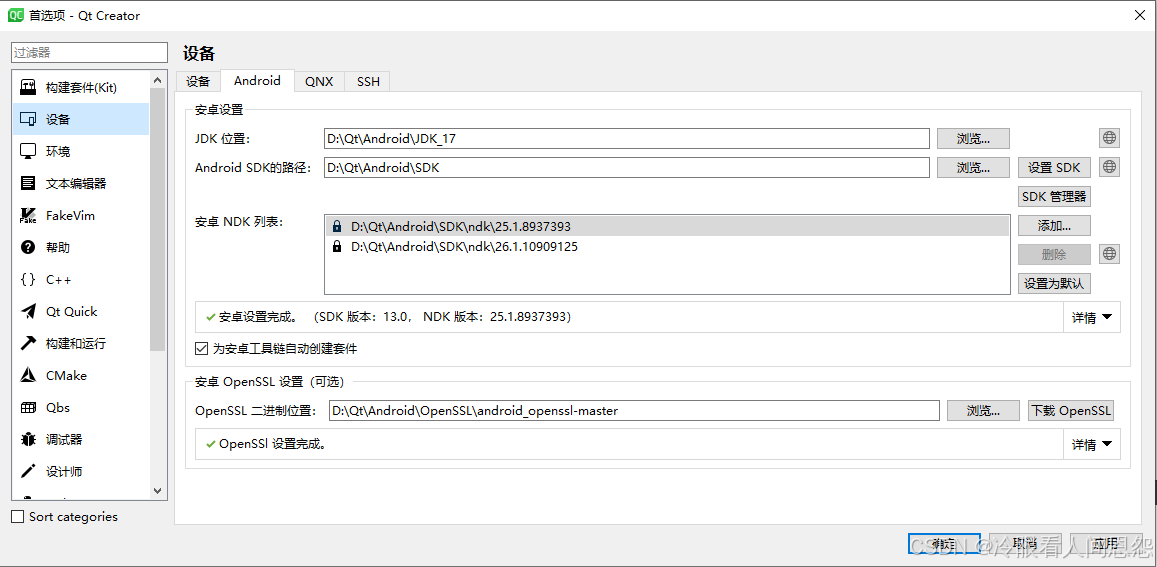Click the 过滤器 filter search field
Screen dimensions: 1157x567
point(89,52)
